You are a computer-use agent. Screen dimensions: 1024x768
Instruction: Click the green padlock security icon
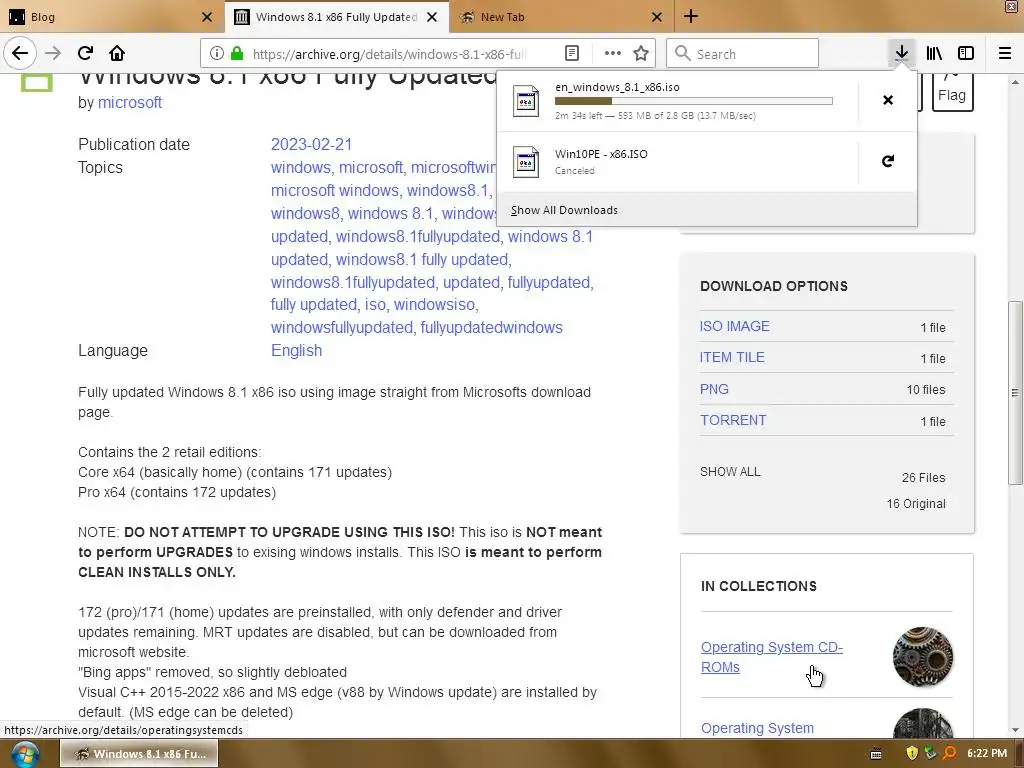[236, 54]
